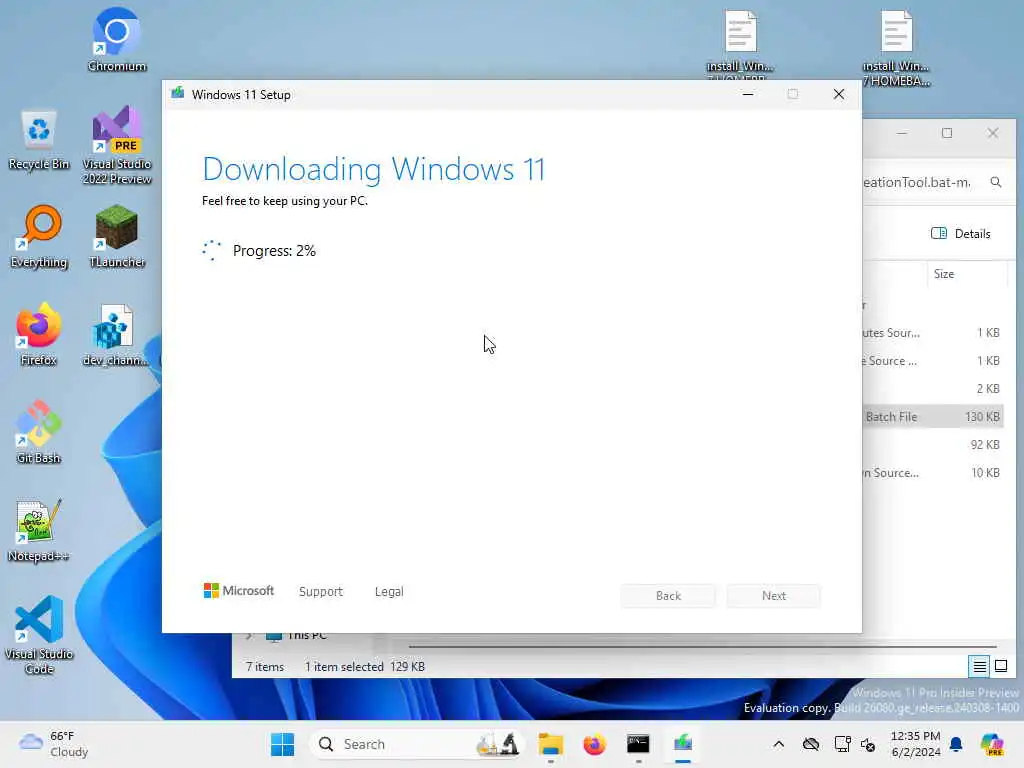Toggle the Details pane in File Explorer
Screen dimensions: 1024x768
[960, 234]
